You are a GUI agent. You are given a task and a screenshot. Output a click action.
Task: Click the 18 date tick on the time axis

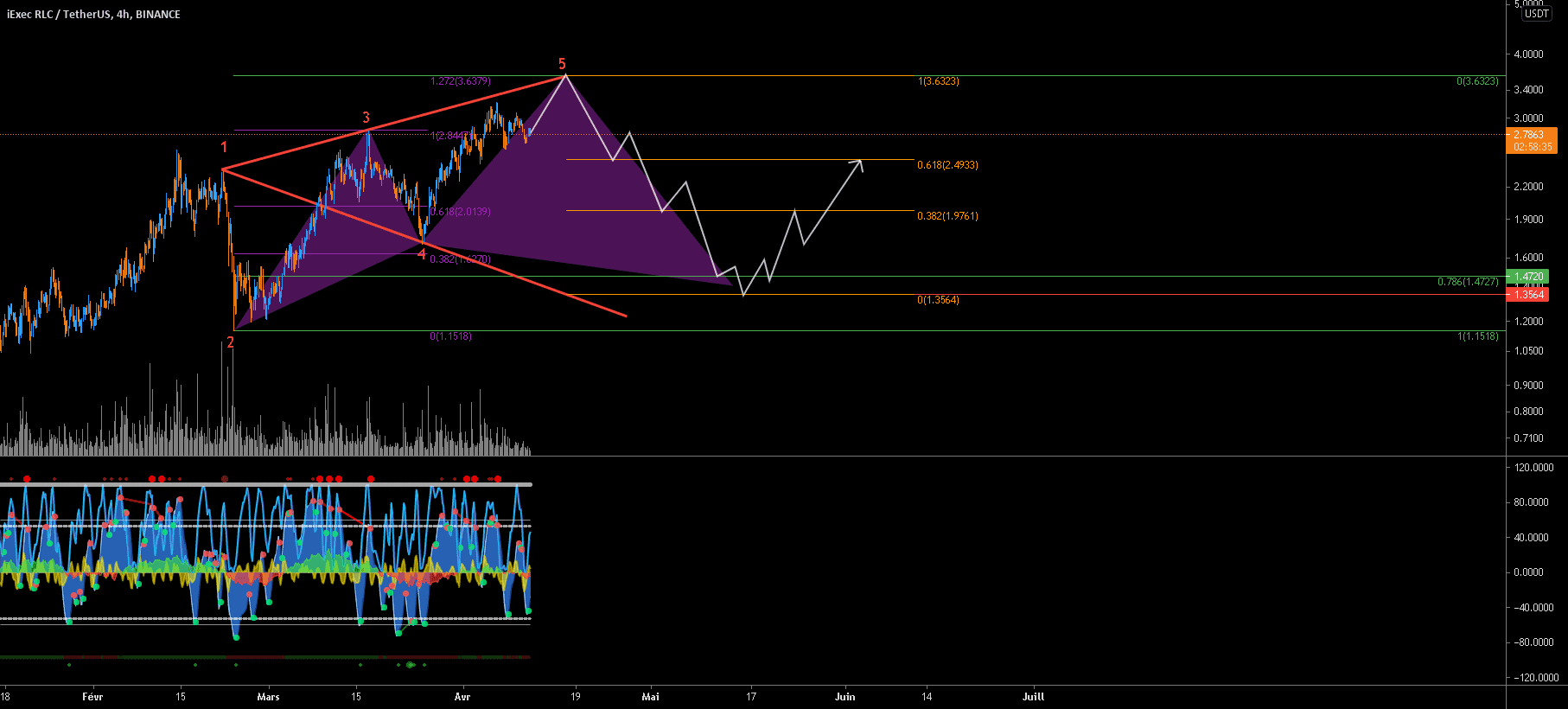5,697
